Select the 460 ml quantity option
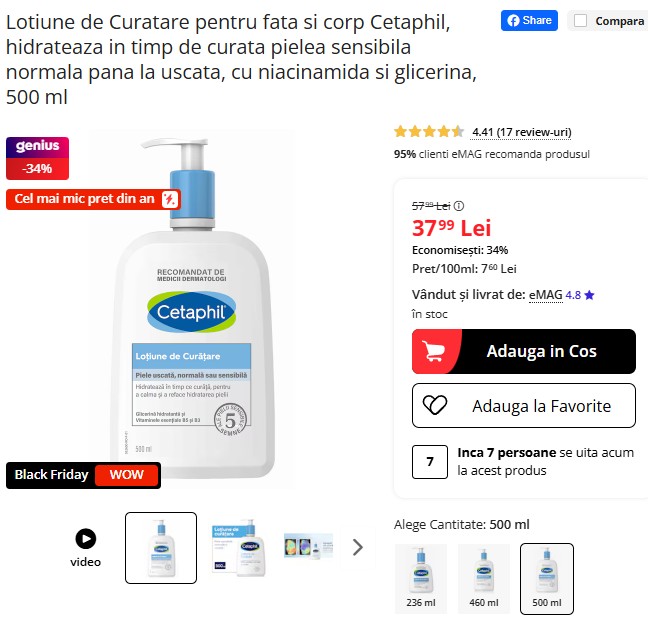Screen dimensions: 648x622 [484, 579]
